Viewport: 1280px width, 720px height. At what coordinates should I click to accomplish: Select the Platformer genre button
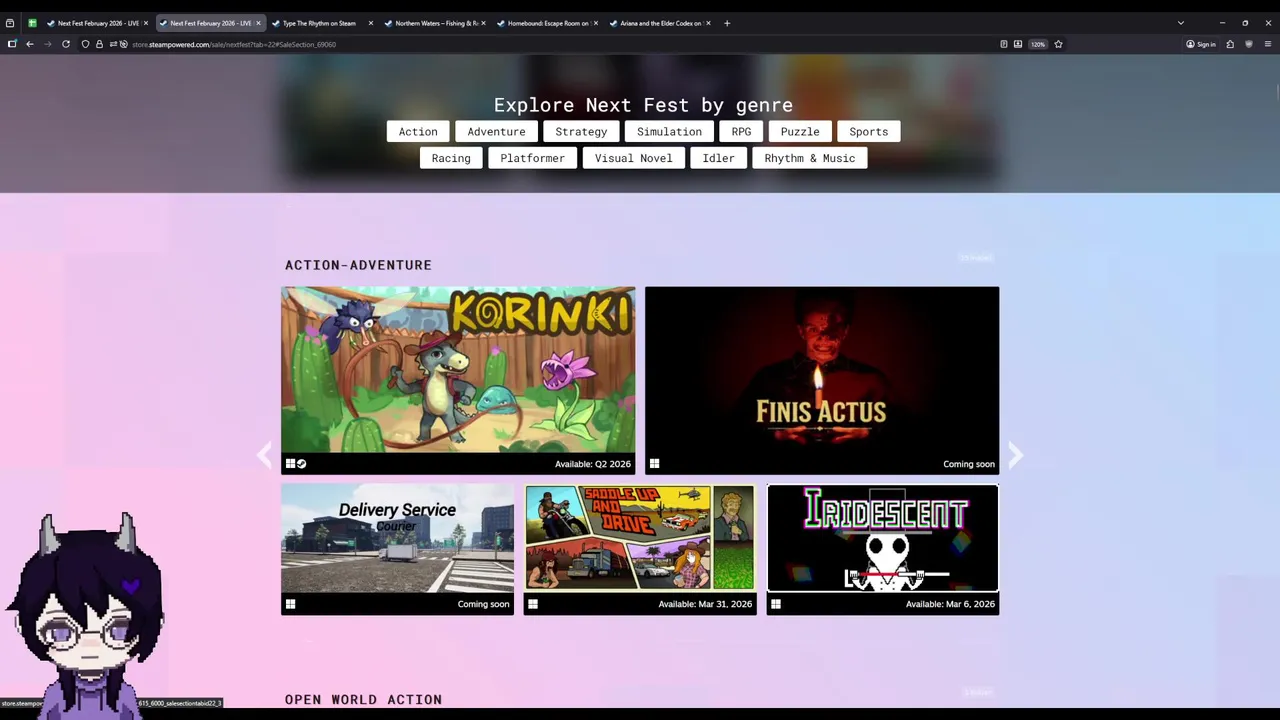532,158
